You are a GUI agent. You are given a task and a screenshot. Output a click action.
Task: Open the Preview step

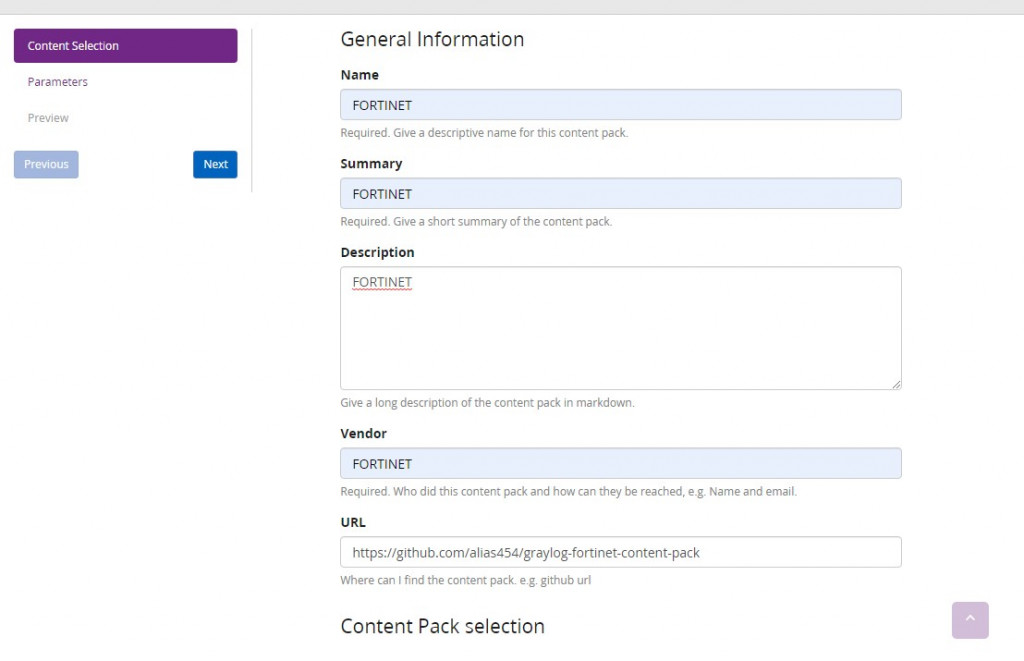(48, 118)
